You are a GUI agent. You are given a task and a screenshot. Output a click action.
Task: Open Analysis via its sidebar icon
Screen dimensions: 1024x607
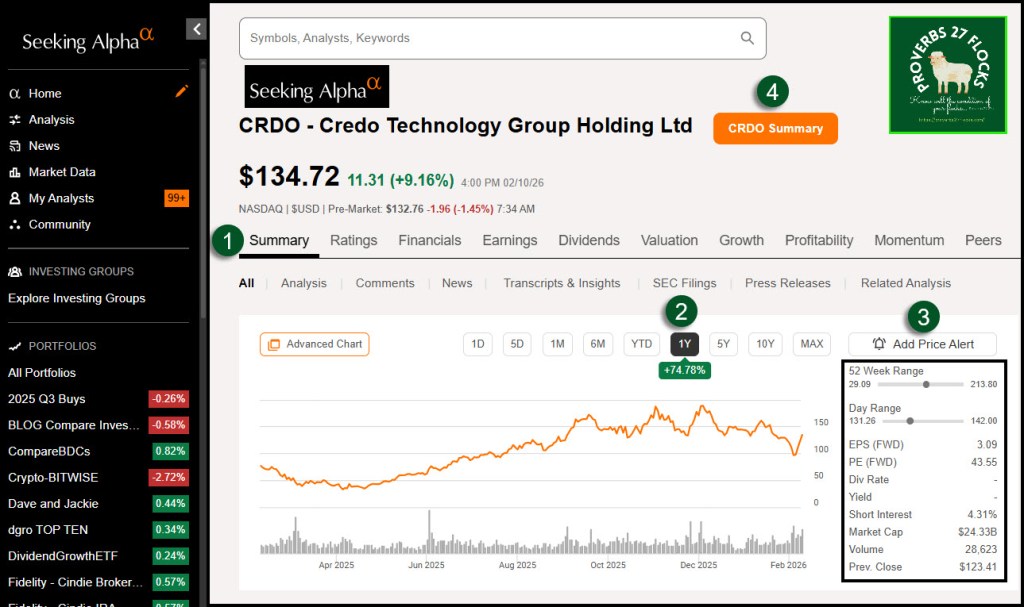[15, 120]
